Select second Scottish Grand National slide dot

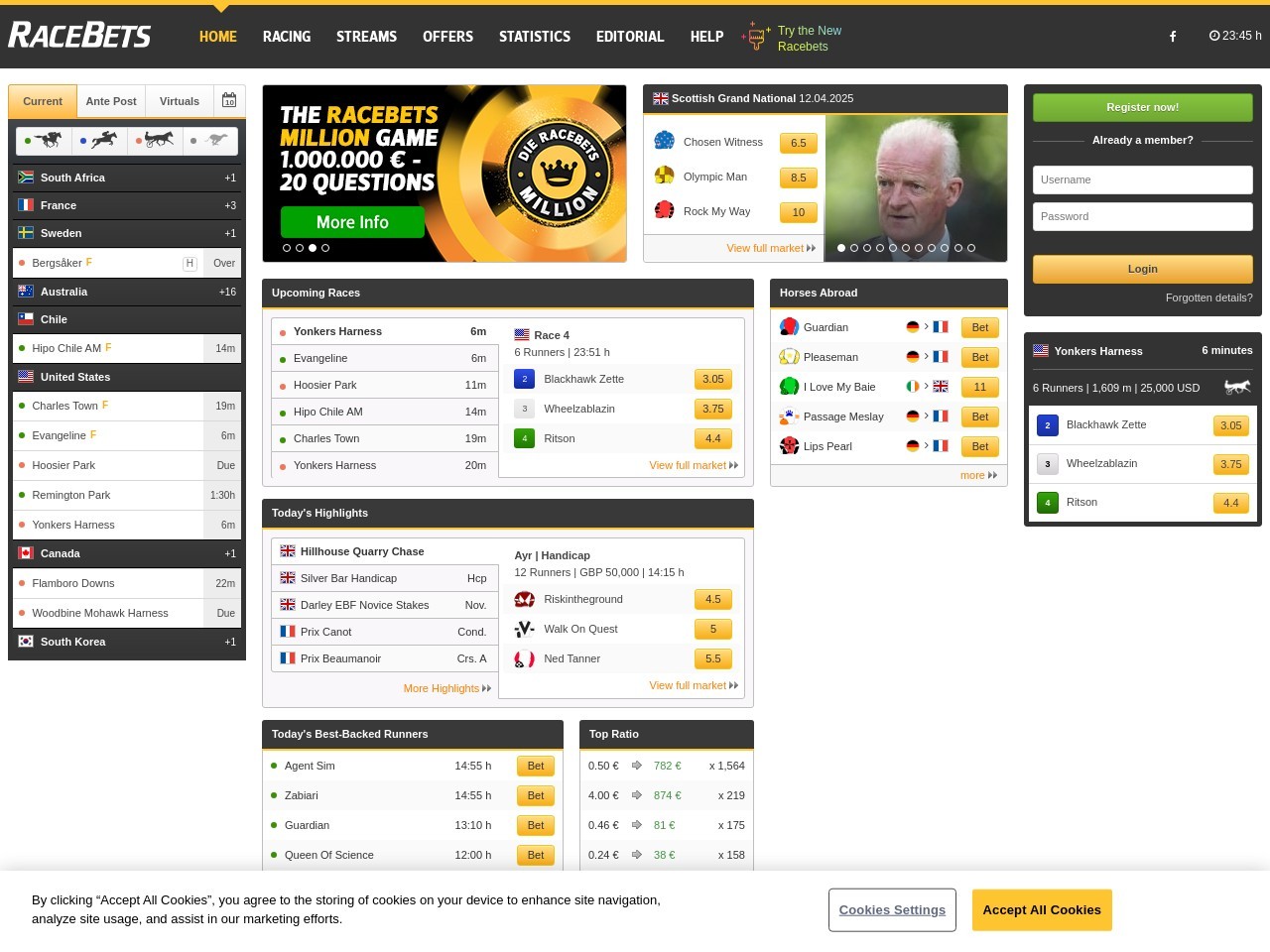point(854,248)
